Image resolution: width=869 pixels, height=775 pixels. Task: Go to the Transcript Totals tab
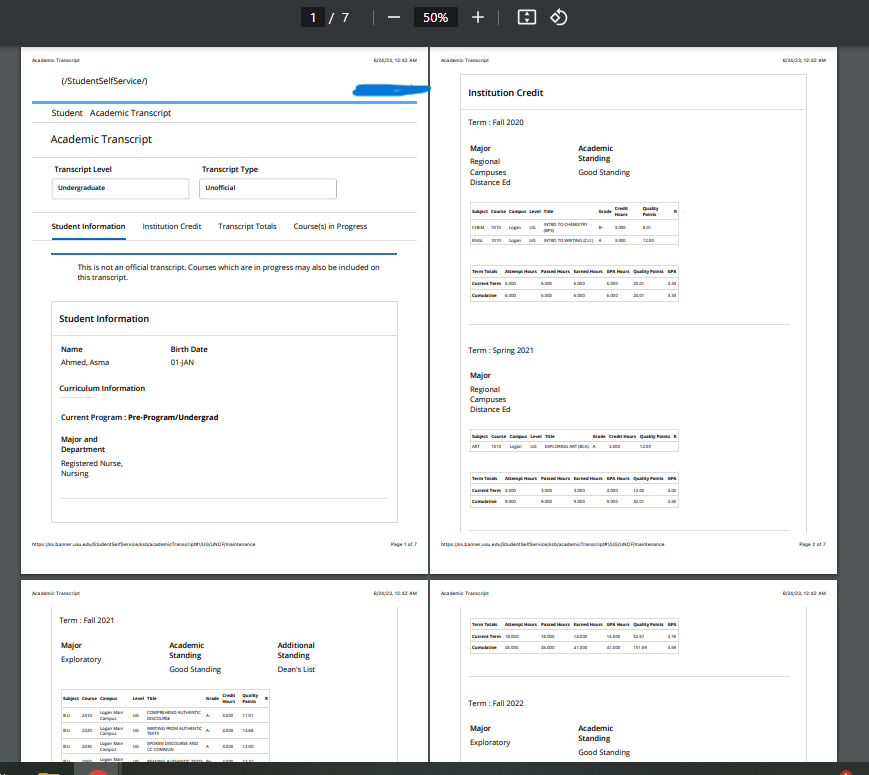[x=247, y=227]
